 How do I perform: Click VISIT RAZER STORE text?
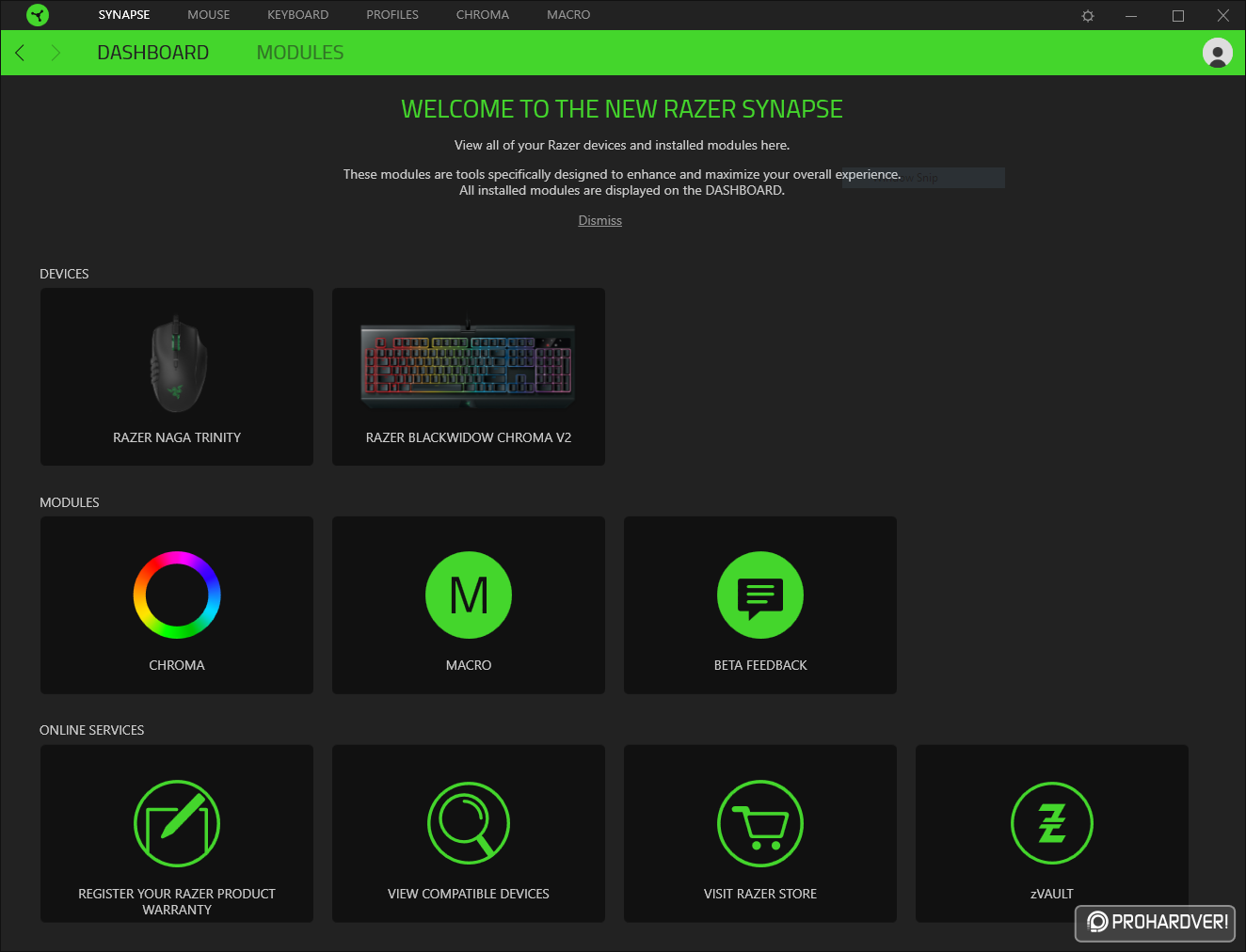(760, 894)
